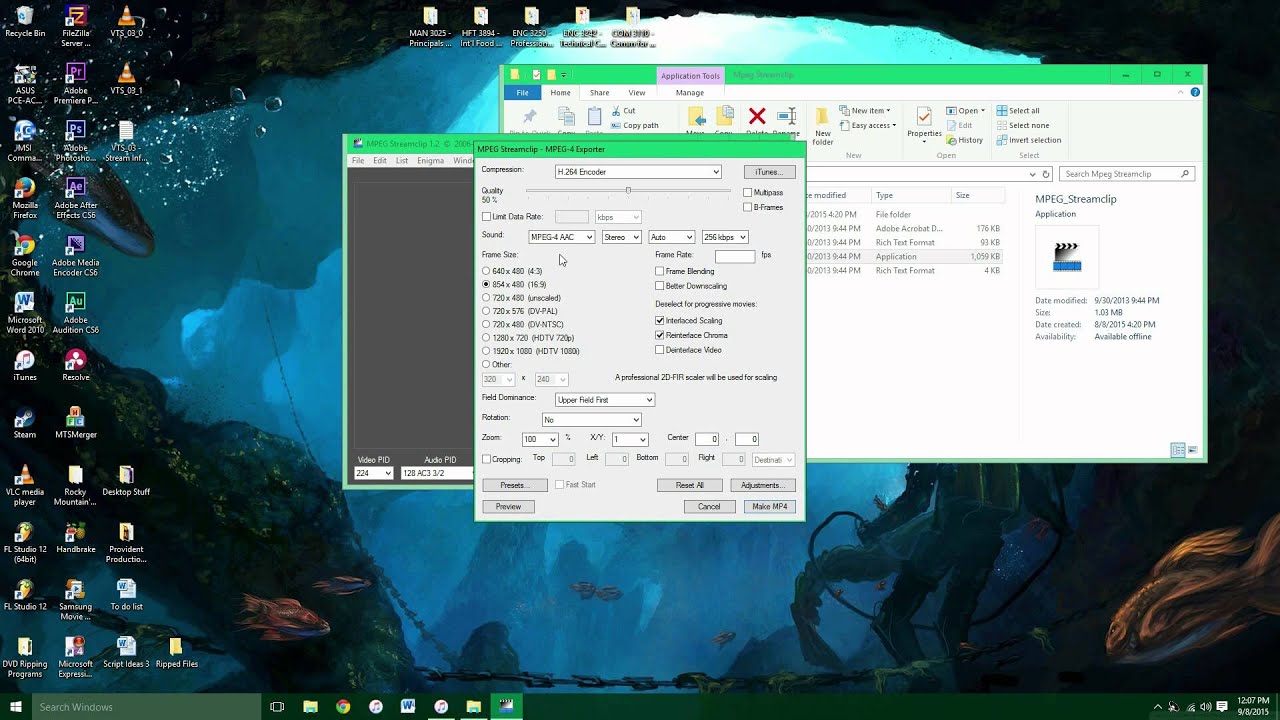
Task: Open the Compression H.264 Encoder dropdown
Action: pyautogui.click(x=638, y=172)
